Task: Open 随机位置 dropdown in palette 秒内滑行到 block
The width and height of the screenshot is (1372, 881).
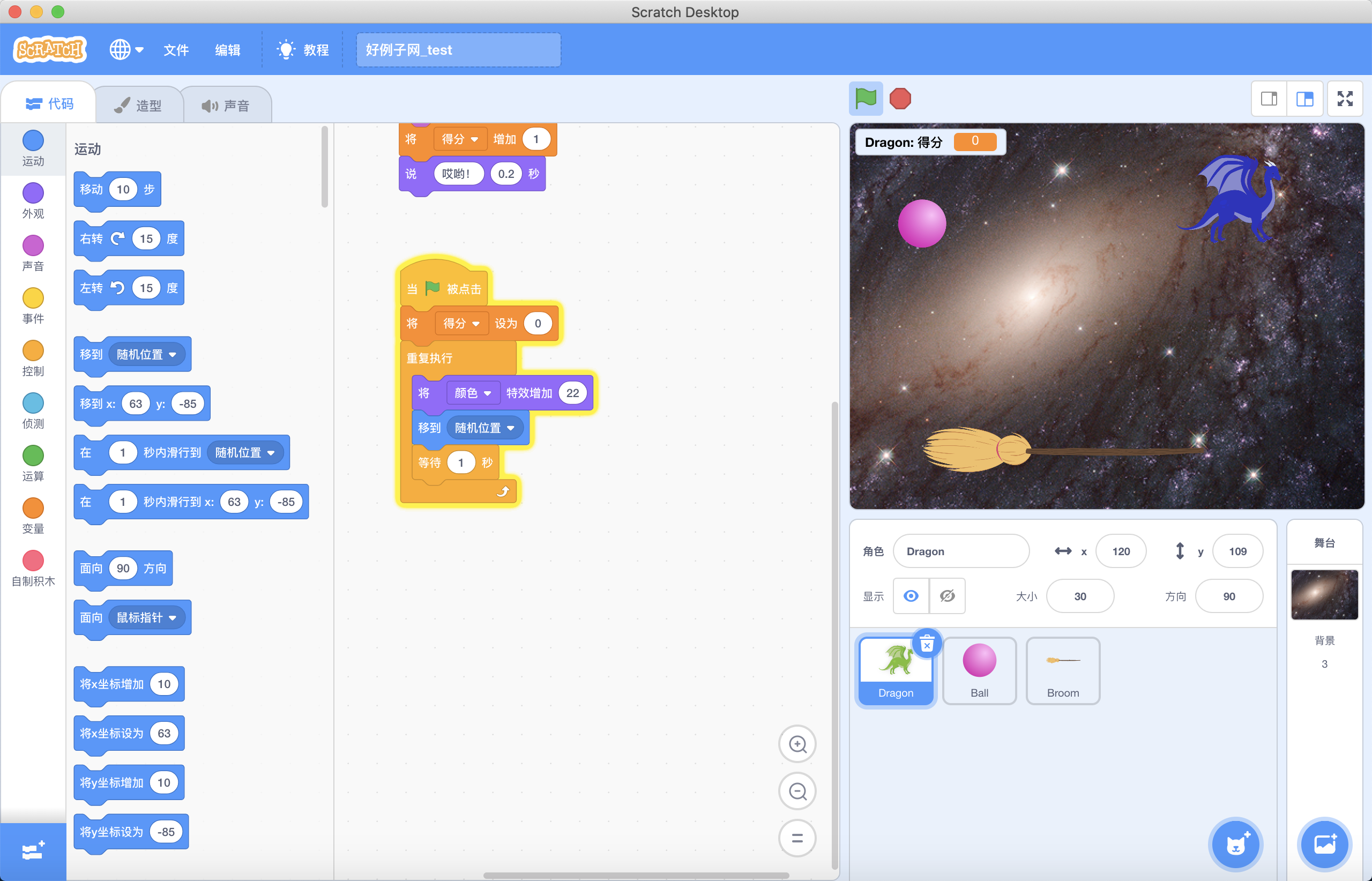Action: (x=245, y=452)
